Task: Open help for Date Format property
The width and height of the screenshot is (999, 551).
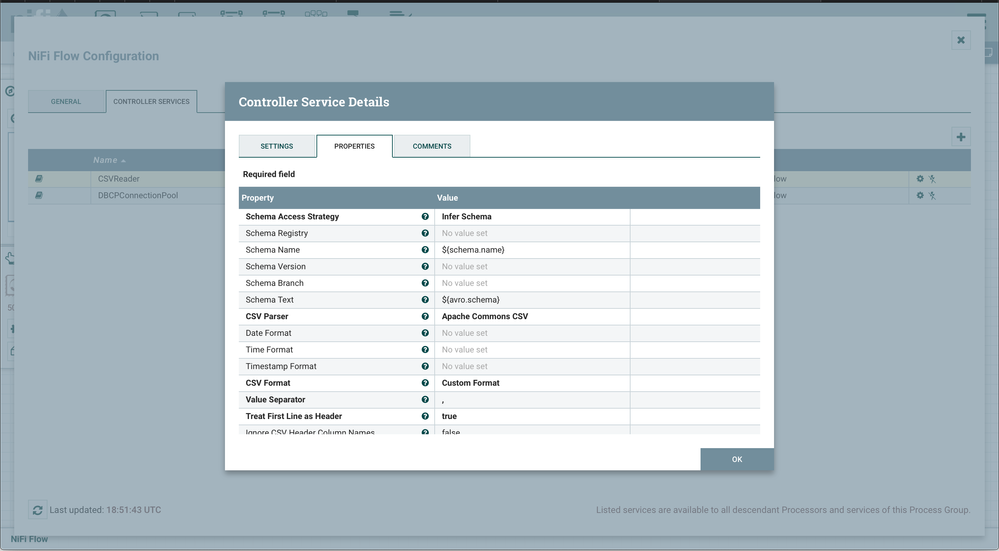Action: click(425, 333)
